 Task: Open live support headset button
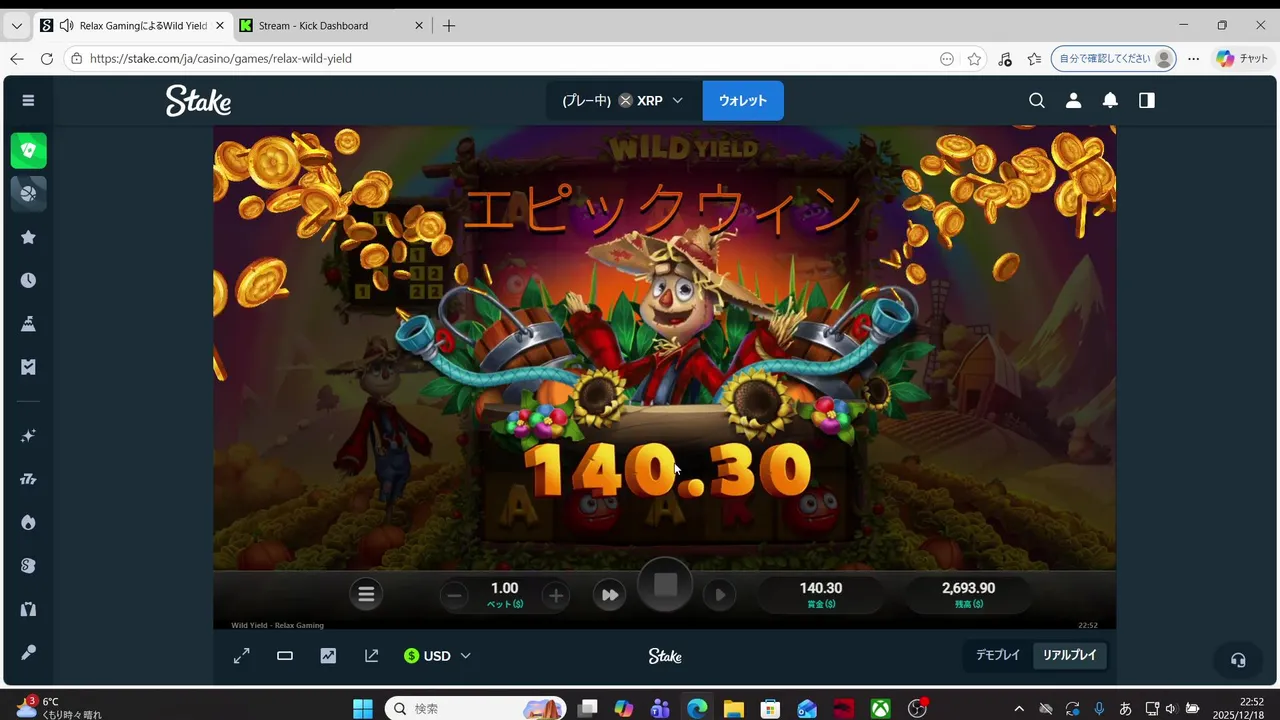click(x=1238, y=659)
